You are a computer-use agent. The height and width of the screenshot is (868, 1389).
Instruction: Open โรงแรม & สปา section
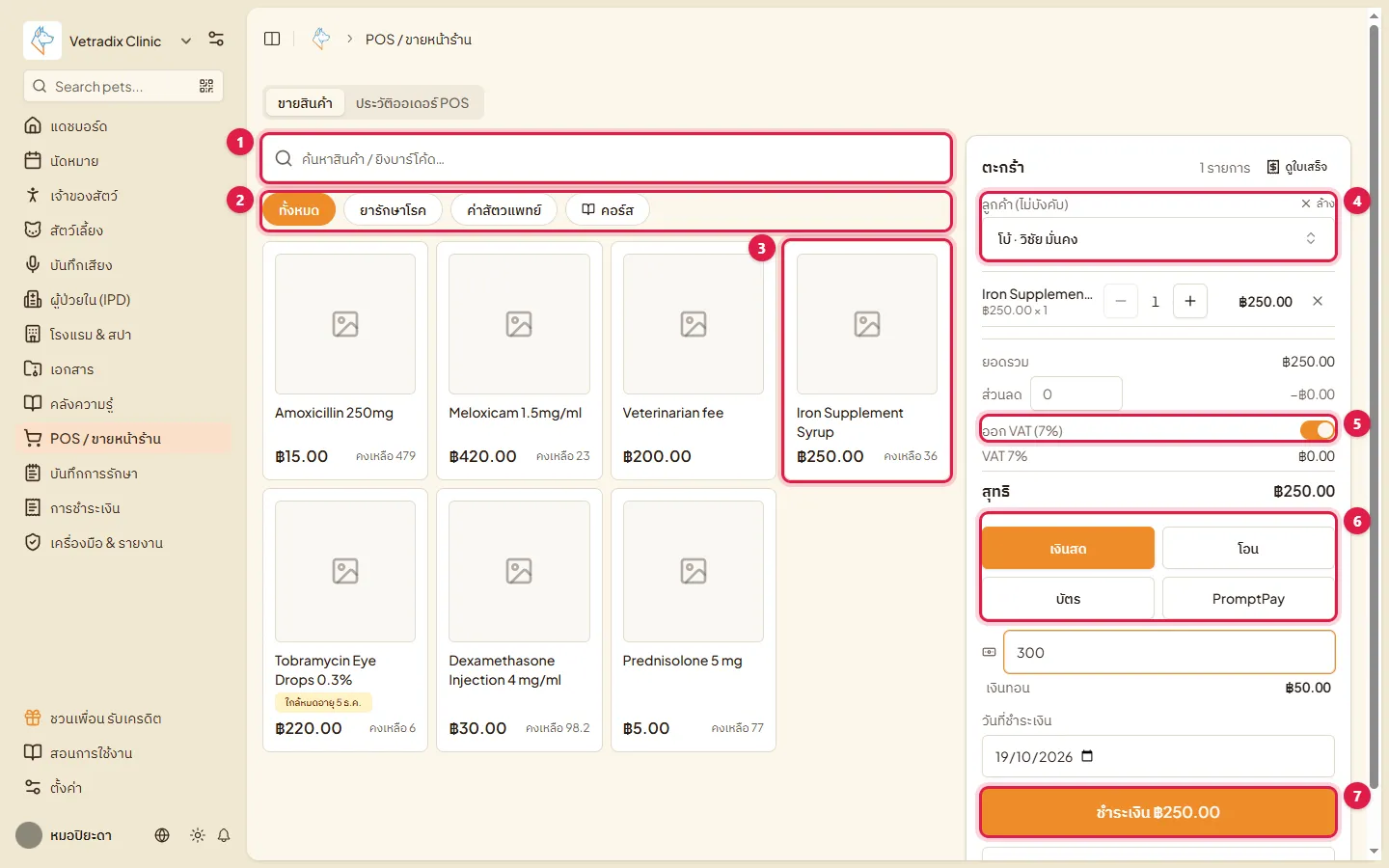click(125, 335)
